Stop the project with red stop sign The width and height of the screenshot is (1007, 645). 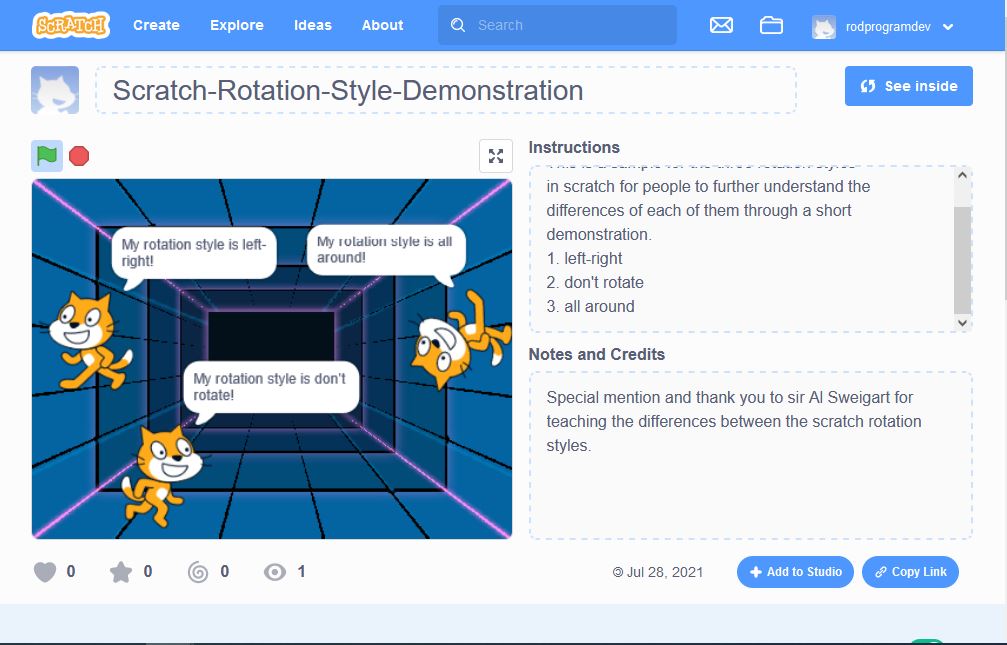79,156
